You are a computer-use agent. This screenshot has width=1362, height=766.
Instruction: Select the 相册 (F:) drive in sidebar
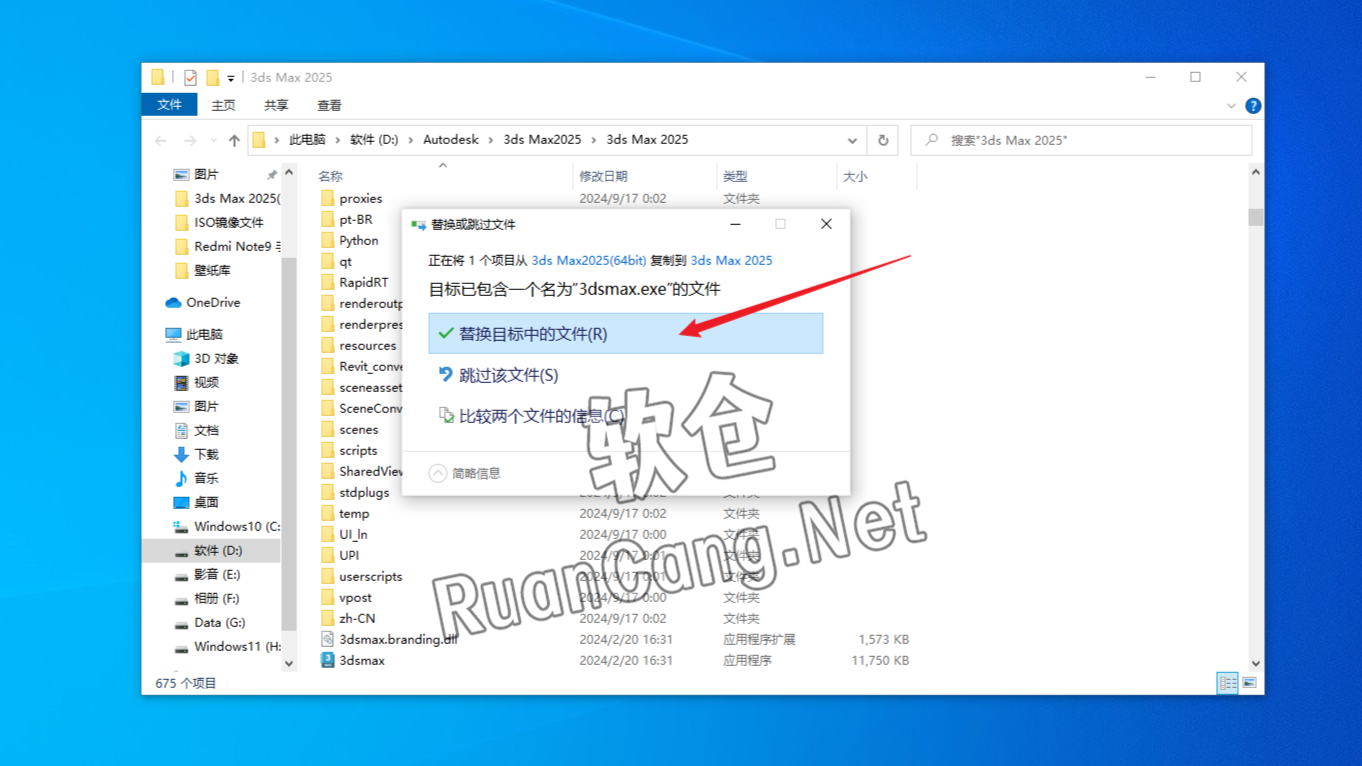[207, 598]
